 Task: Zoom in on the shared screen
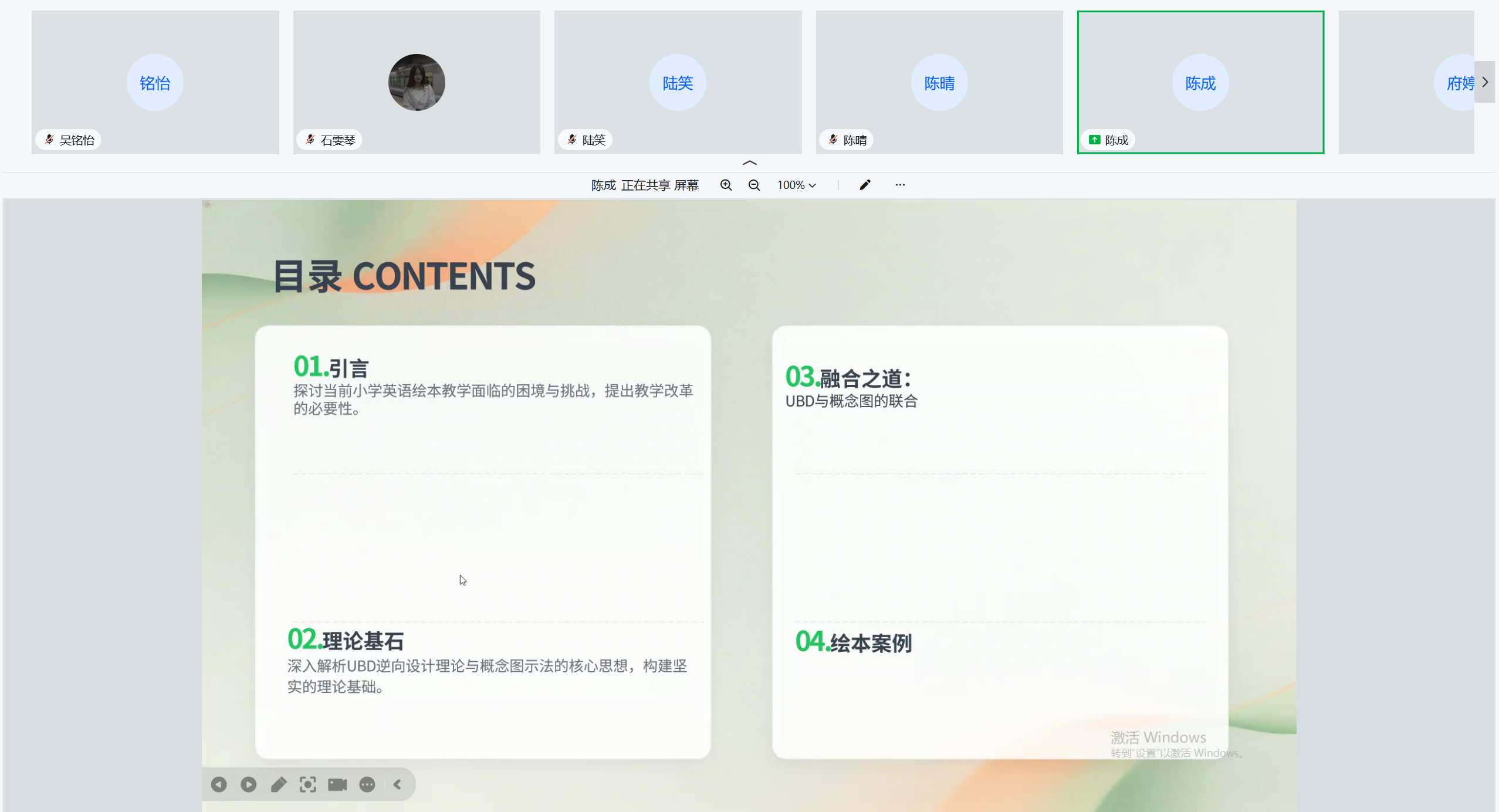pos(726,185)
